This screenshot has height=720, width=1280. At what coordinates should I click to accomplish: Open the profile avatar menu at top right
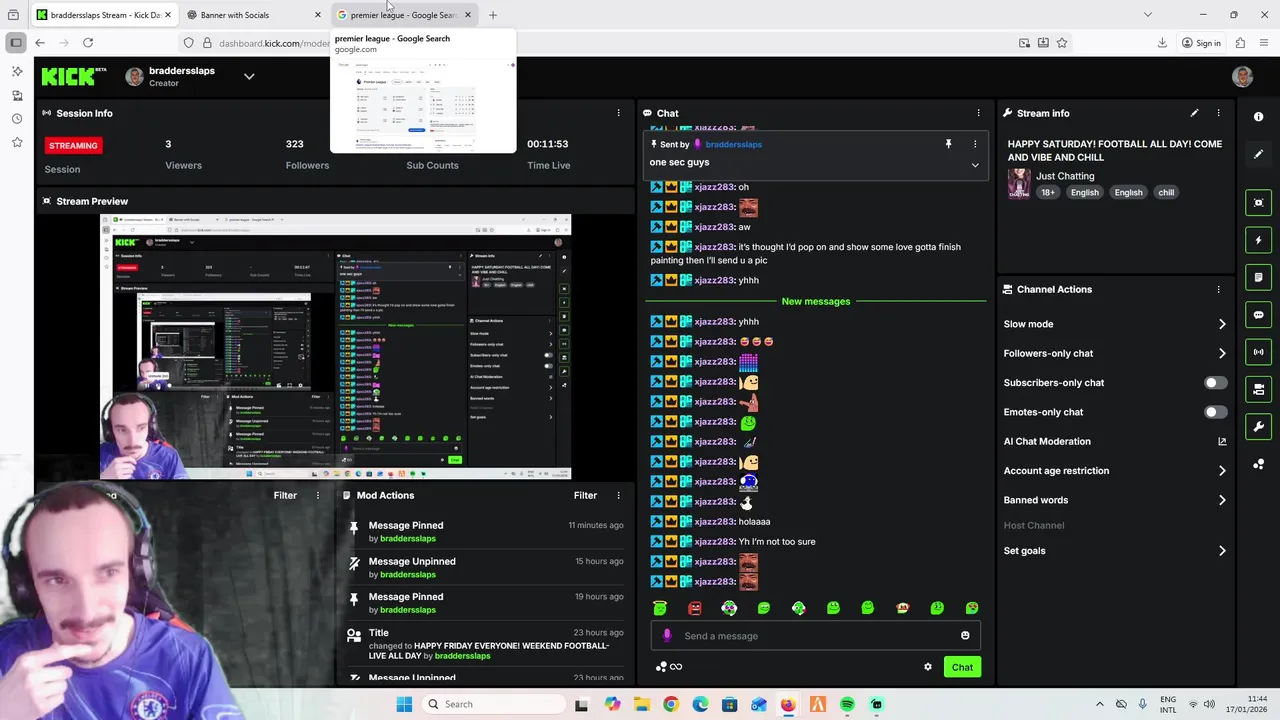[x=1242, y=77]
